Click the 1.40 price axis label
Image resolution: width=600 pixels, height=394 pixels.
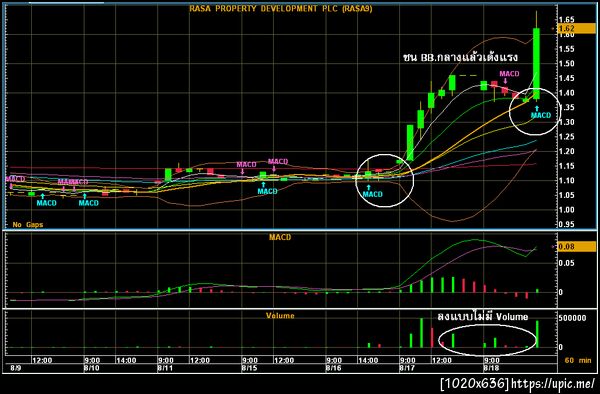567,93
